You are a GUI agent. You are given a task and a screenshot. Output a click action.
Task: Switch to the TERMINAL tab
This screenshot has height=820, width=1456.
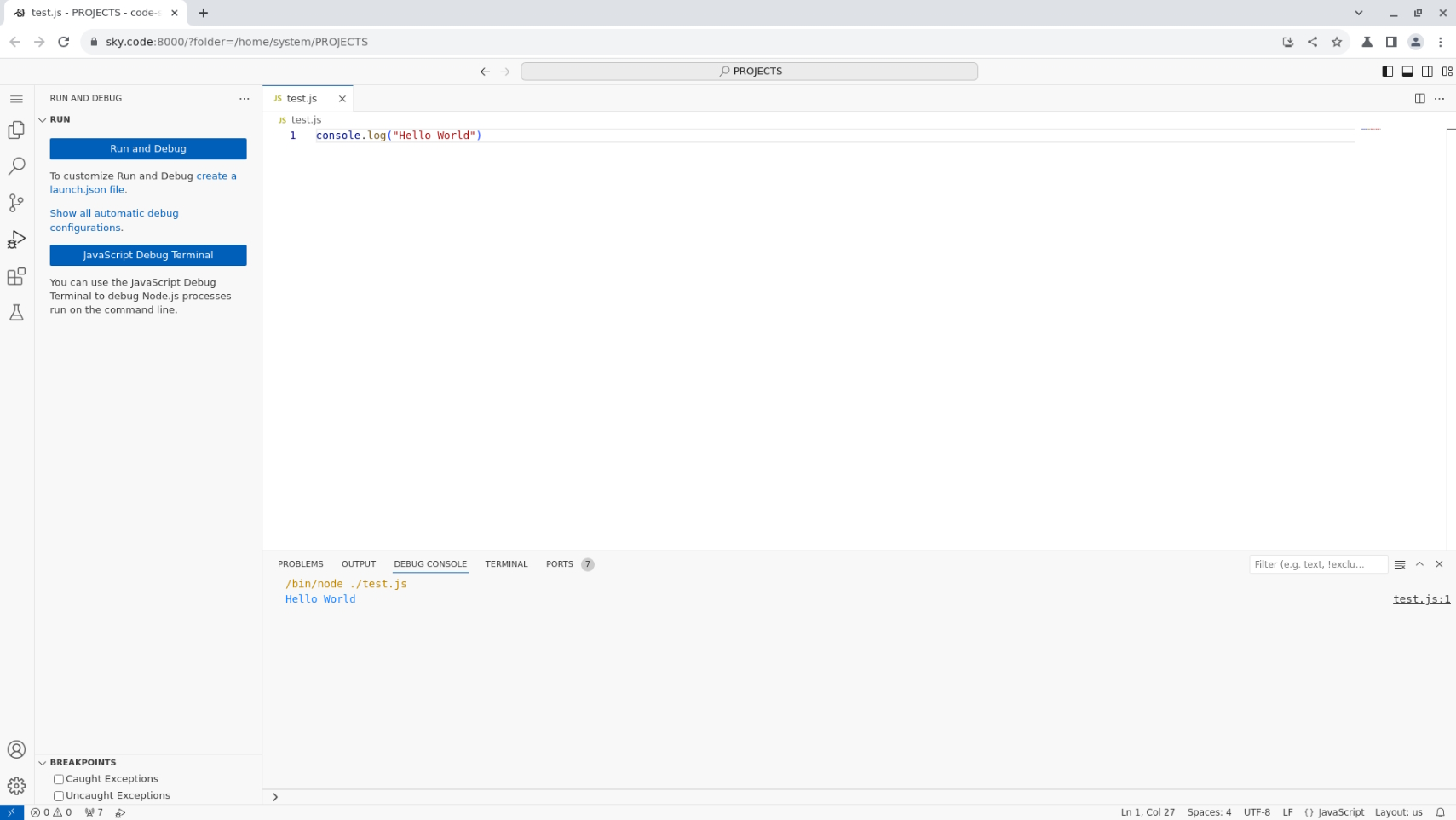(506, 563)
